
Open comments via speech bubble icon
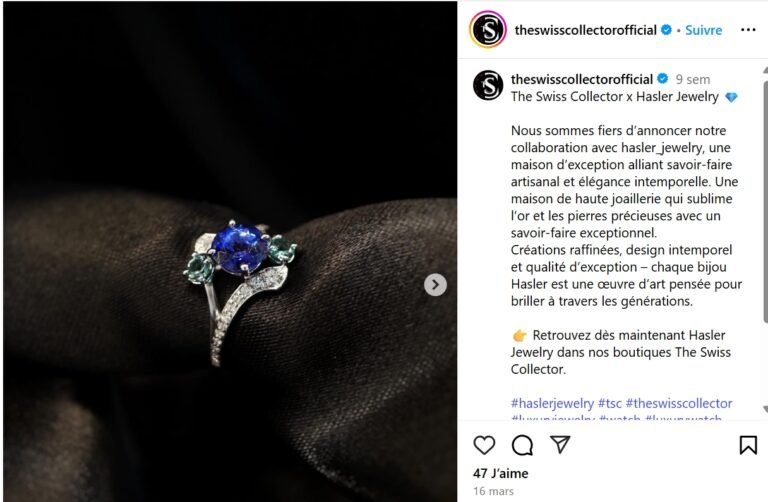coord(522,445)
